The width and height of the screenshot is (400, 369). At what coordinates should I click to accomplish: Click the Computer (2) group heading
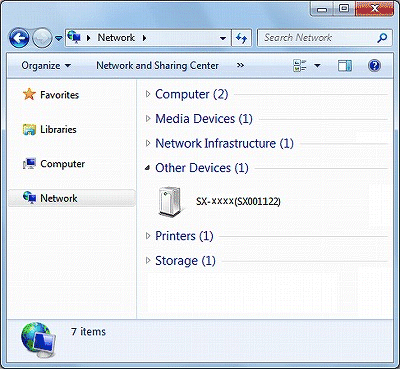(x=192, y=94)
